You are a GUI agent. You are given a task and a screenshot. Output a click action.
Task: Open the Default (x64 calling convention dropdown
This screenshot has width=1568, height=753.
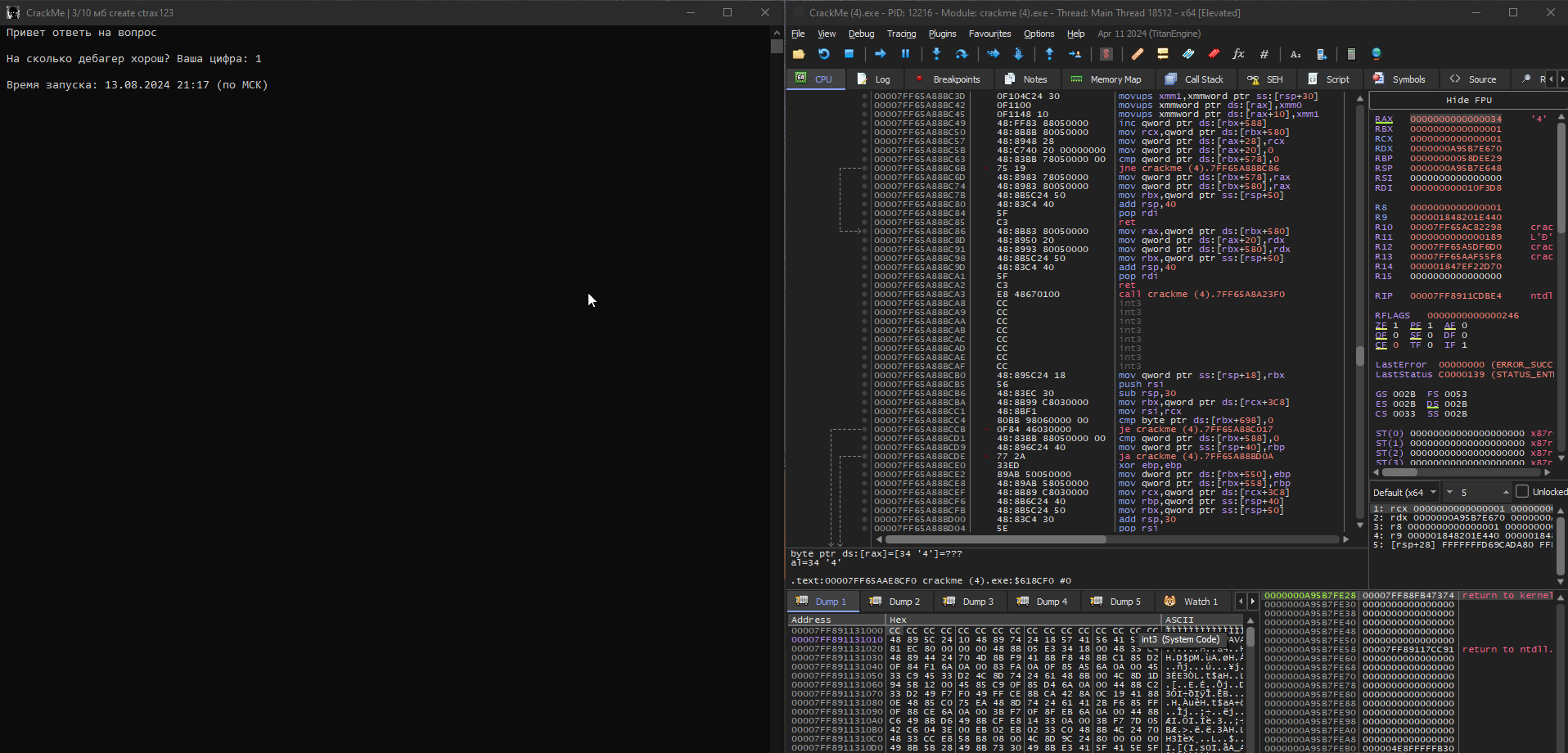pos(1405,492)
